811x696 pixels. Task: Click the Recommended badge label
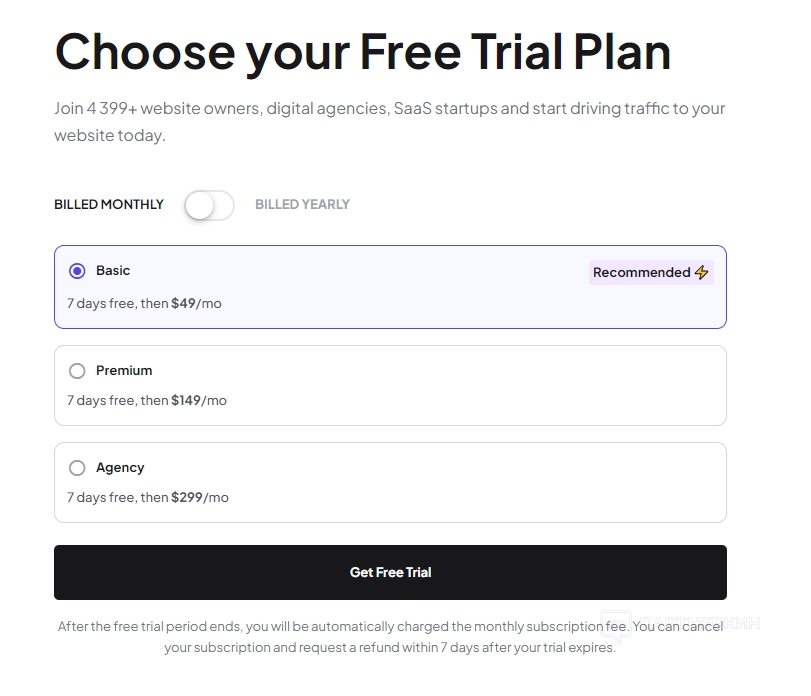point(641,273)
